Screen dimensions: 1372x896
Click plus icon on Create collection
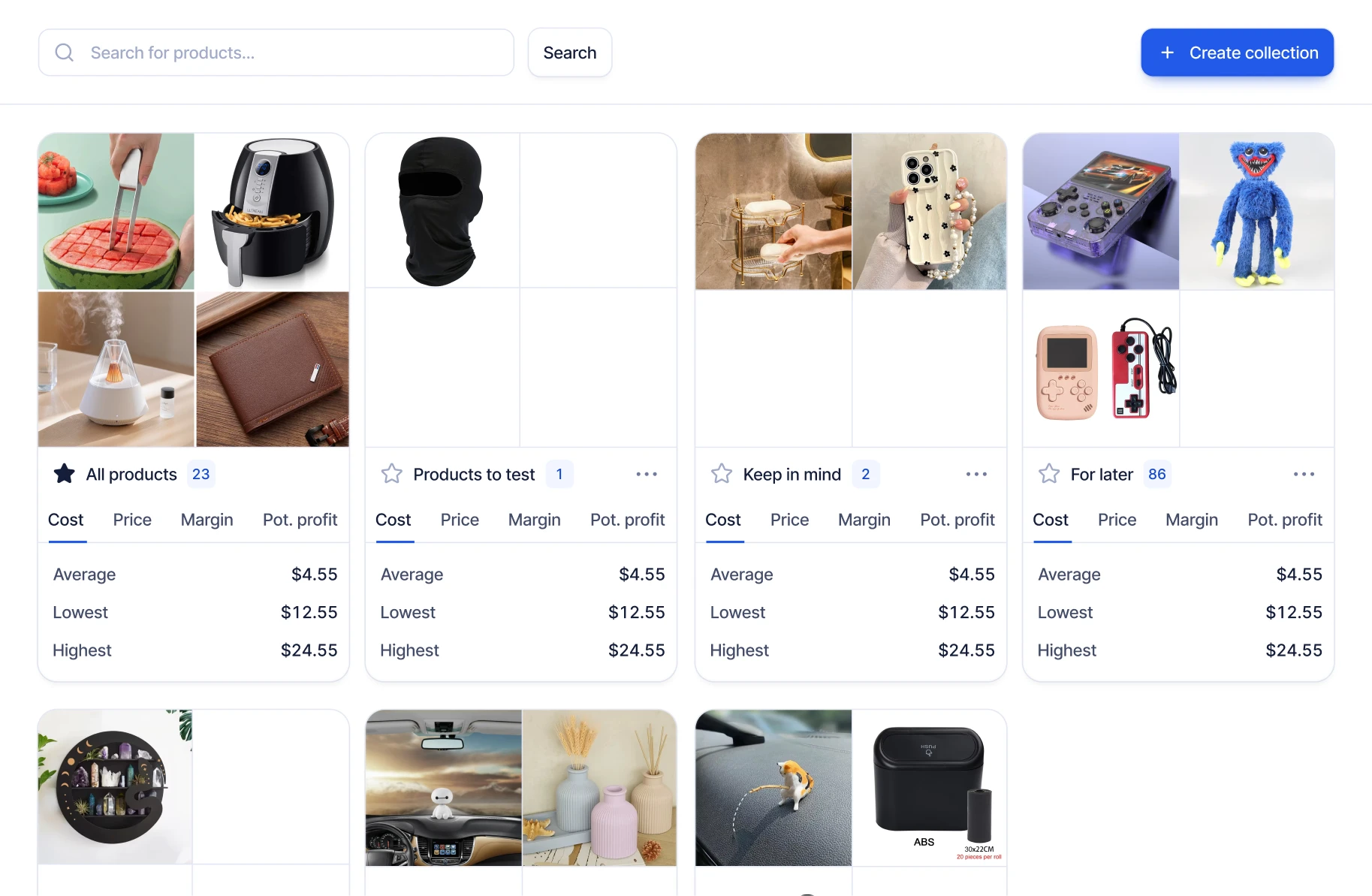1167,53
